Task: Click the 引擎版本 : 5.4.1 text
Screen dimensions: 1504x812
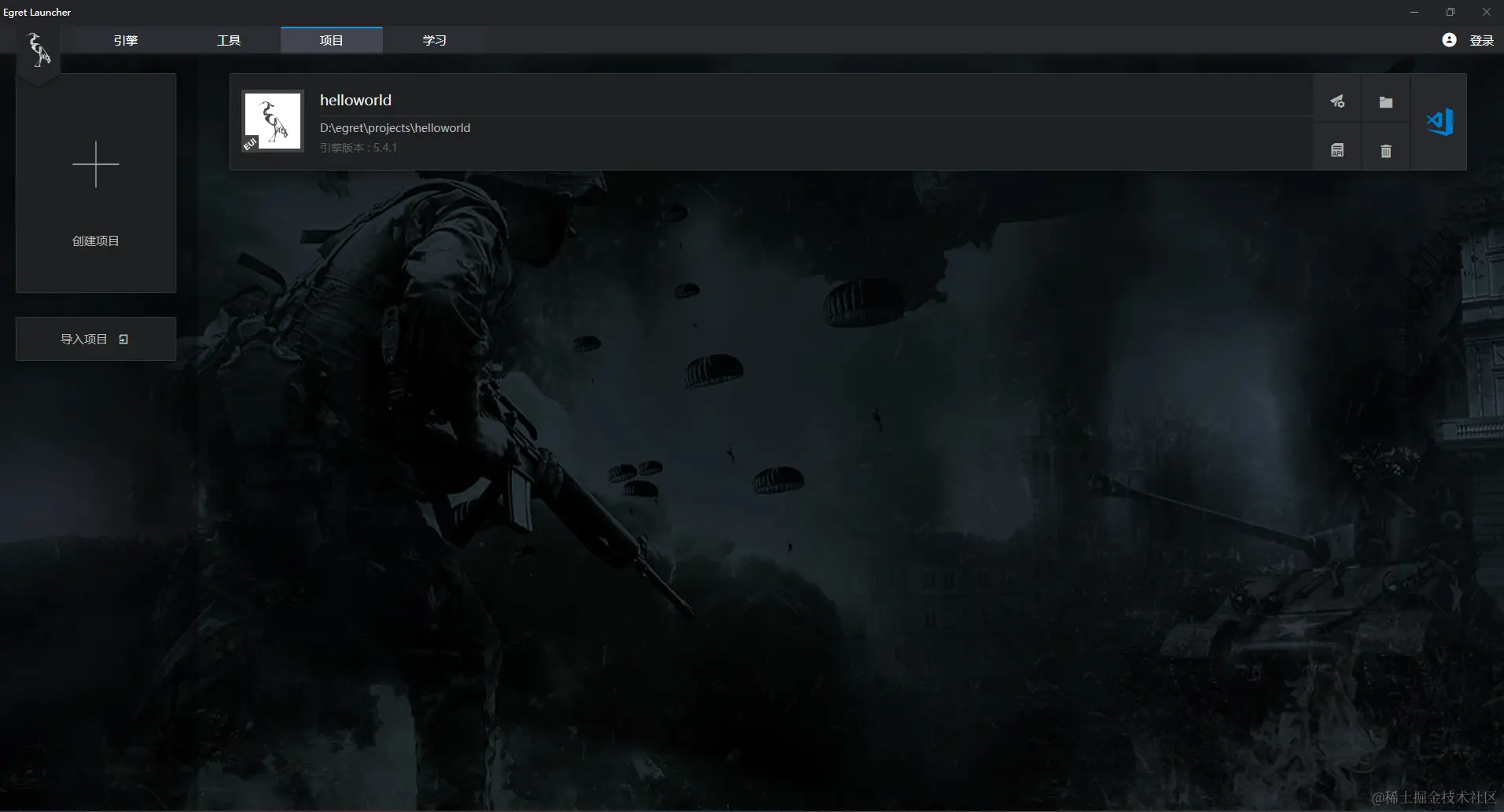Action: [x=359, y=148]
